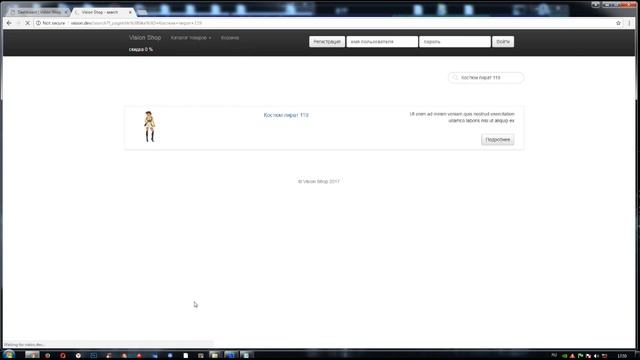Click the Войти login button
Viewport: 640px width, 360px height.
[x=503, y=42]
